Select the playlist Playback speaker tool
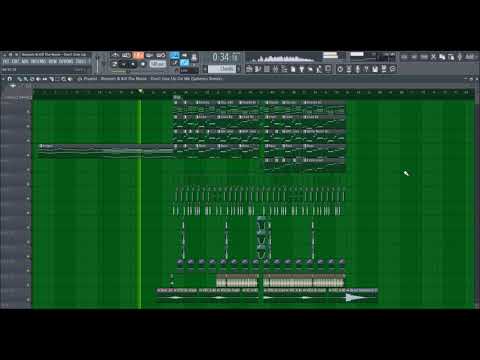Image resolution: width=480 pixels, height=360 pixels. coord(70,79)
